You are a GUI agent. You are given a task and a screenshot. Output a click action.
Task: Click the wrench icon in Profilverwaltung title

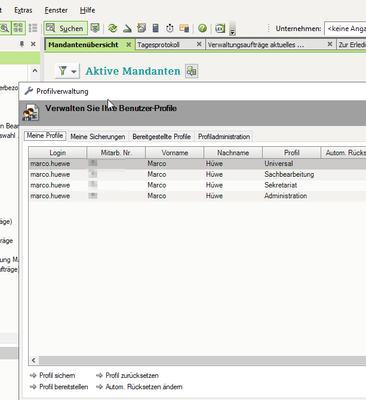[x=29, y=91]
